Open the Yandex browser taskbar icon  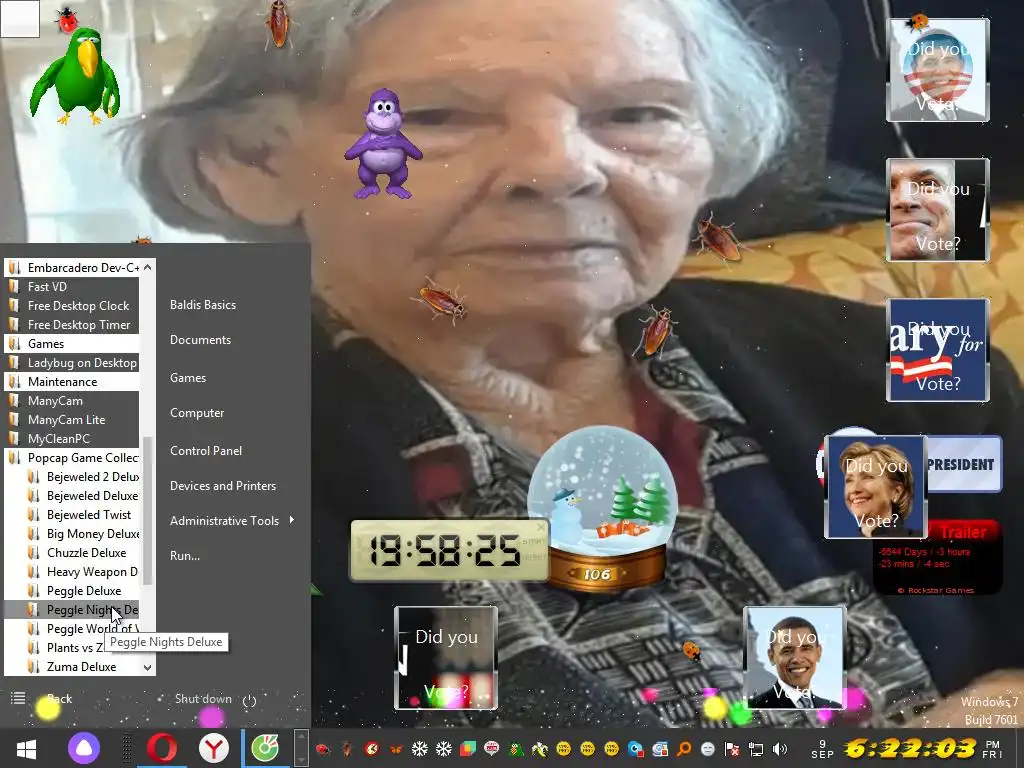point(214,748)
